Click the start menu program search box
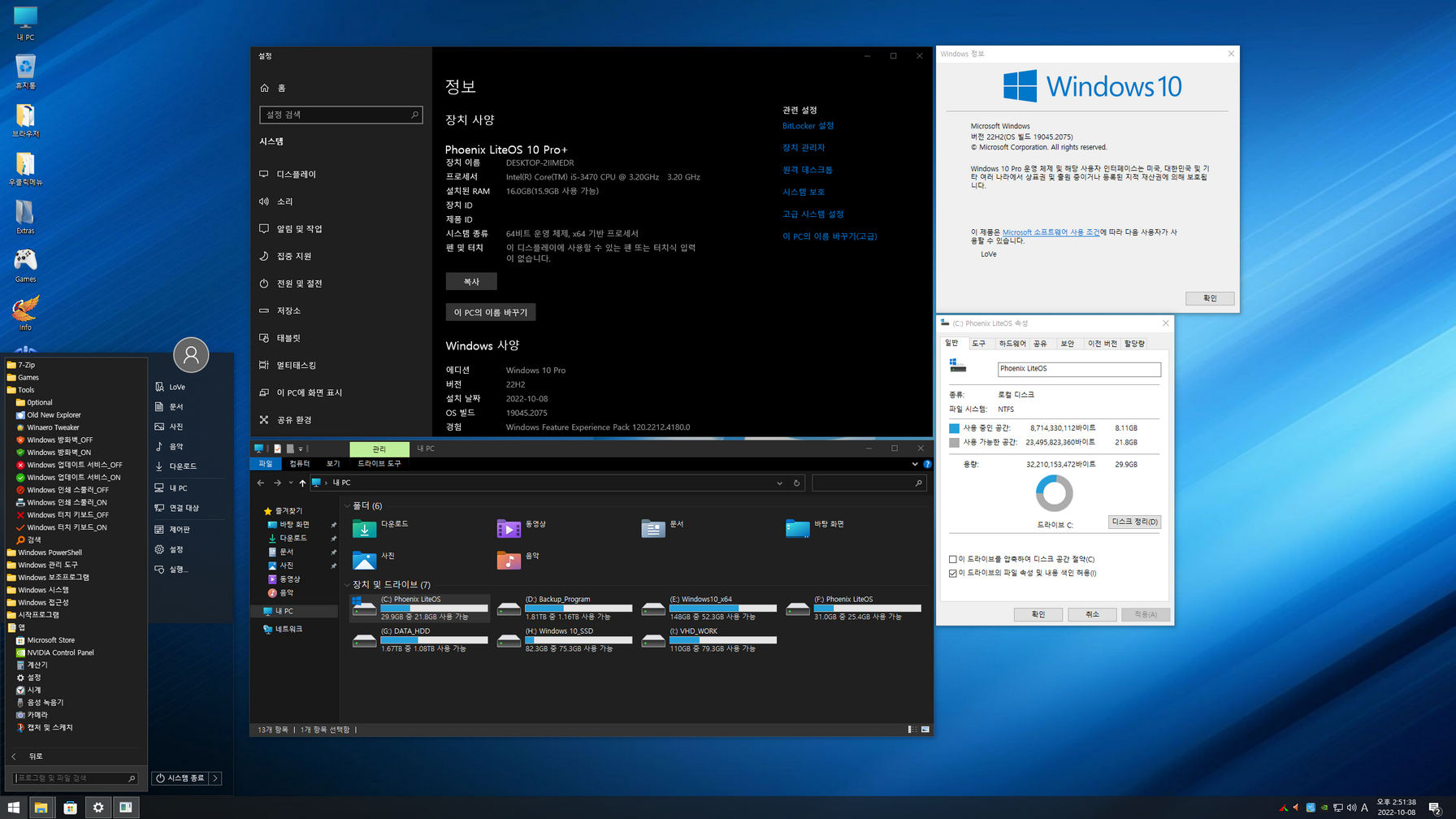1456x819 pixels. pos(76,778)
